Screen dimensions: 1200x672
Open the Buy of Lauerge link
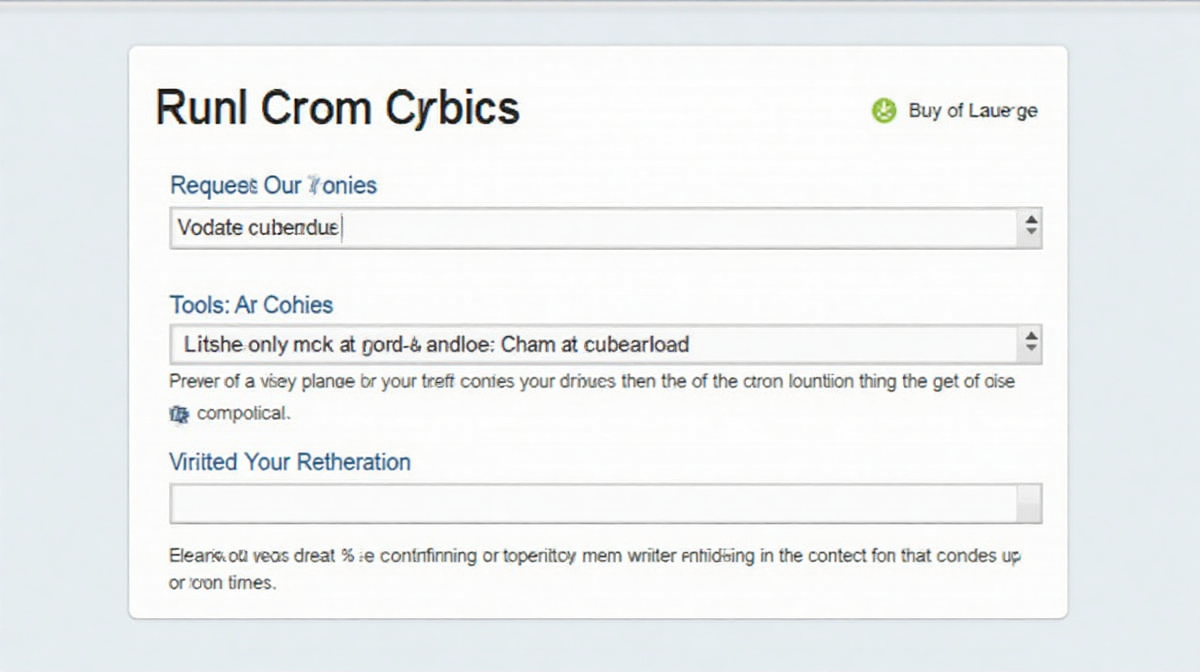pyautogui.click(x=972, y=111)
